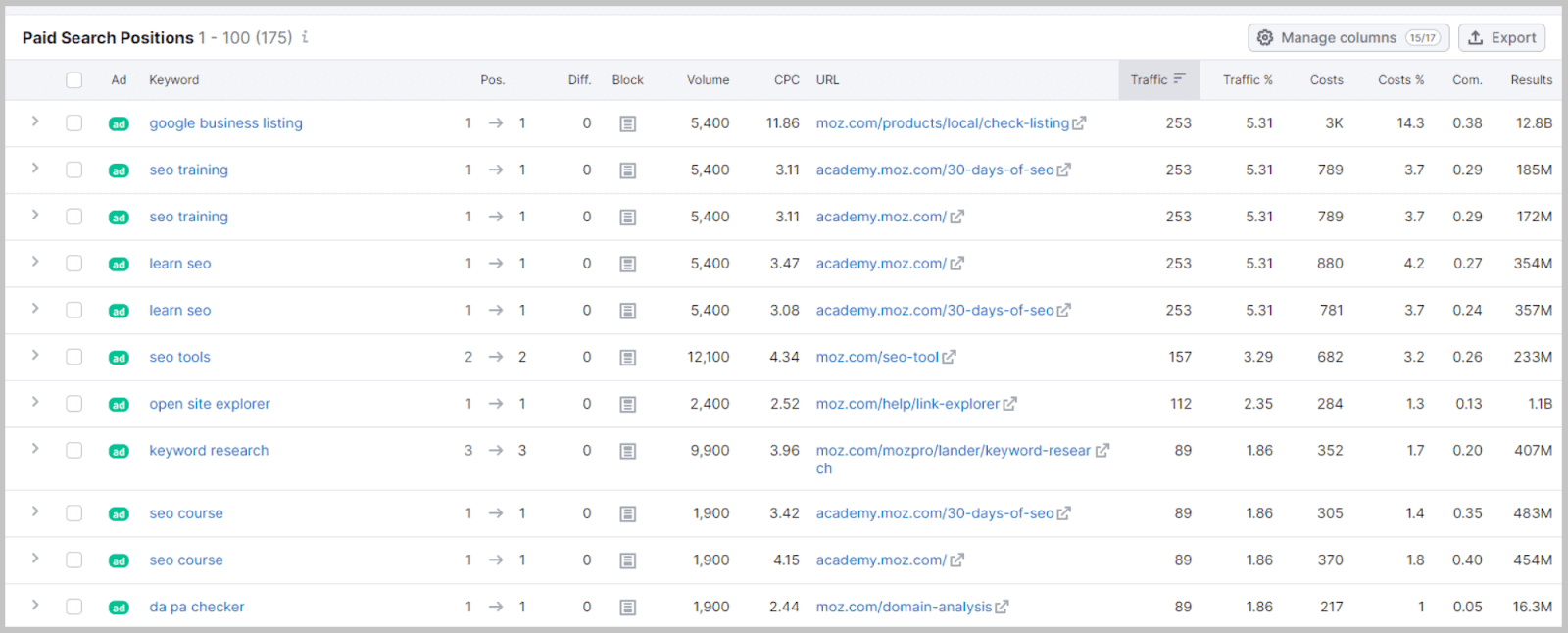Open external link icon in seo course 454M row

click(956, 560)
